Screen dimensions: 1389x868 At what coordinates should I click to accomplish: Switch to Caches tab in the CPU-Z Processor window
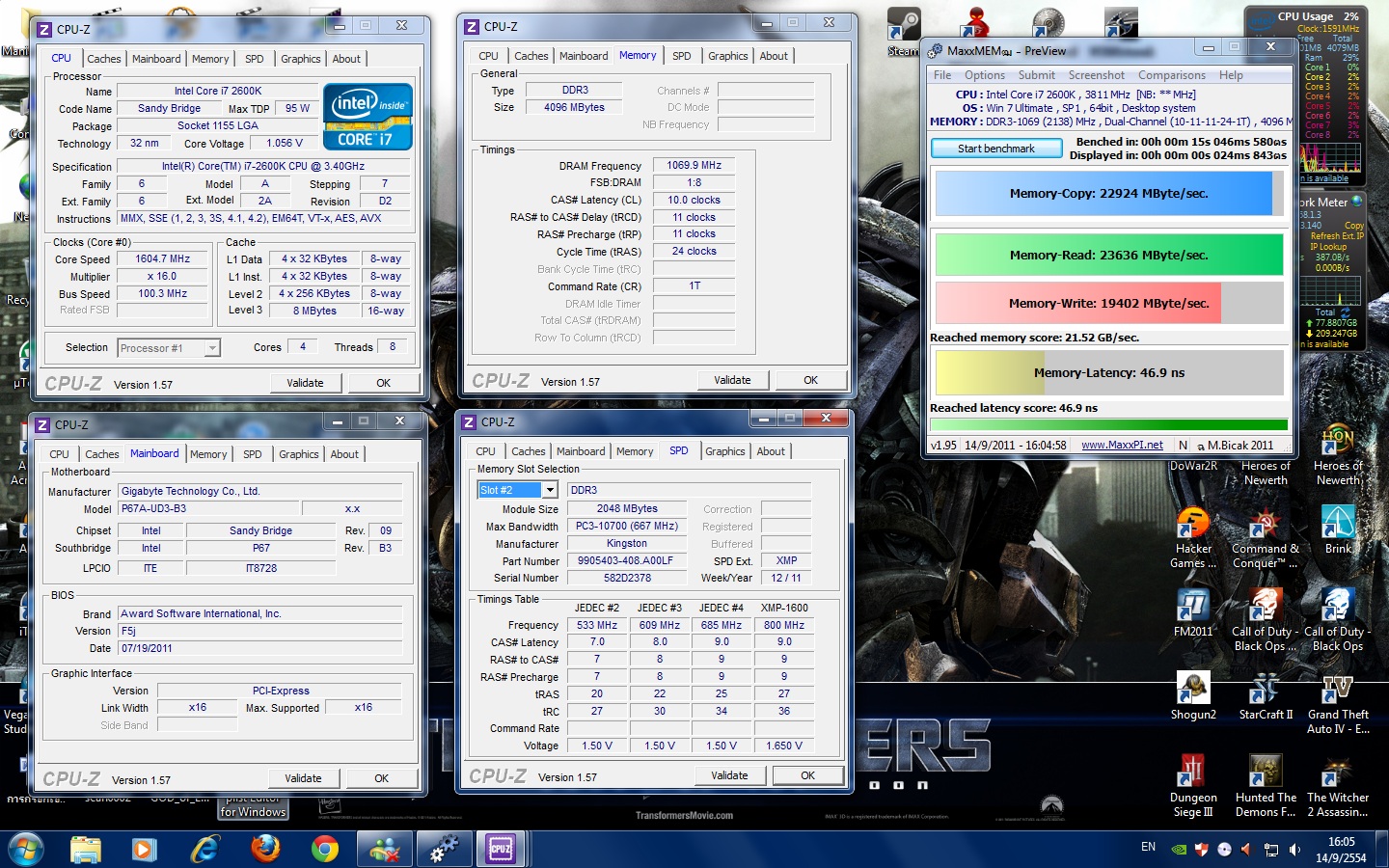point(104,59)
